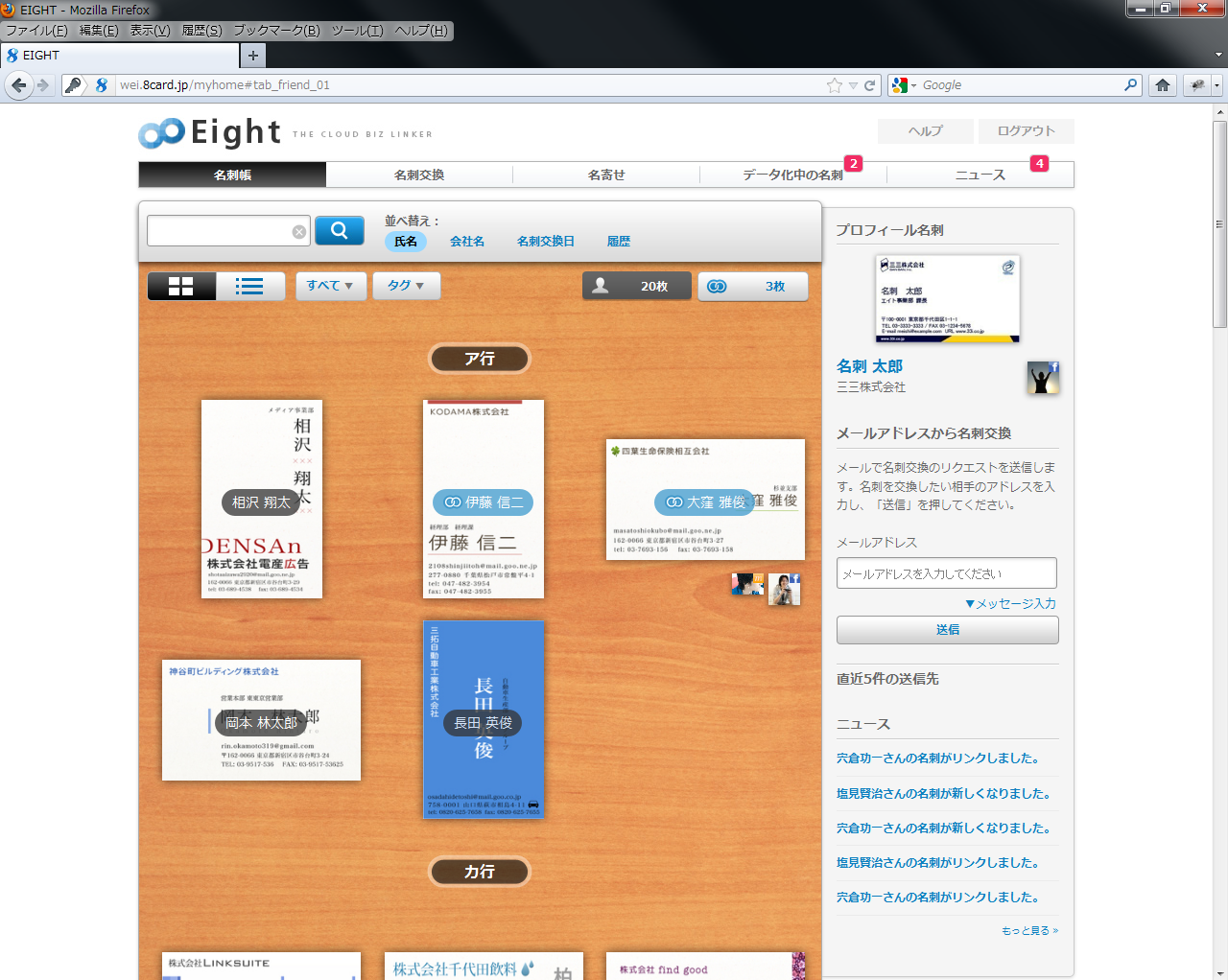This screenshot has height=980, width=1228.
Task: Open 伊藤 信二 business card
Action: pyautogui.click(x=484, y=499)
